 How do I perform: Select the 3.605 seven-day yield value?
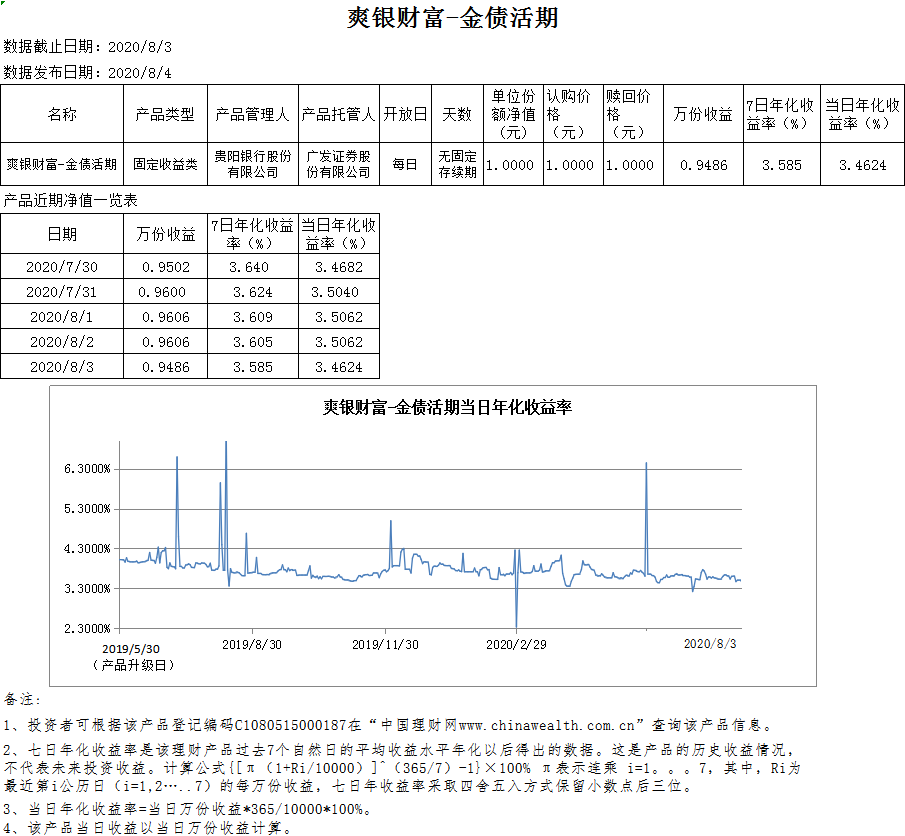[x=253, y=342]
